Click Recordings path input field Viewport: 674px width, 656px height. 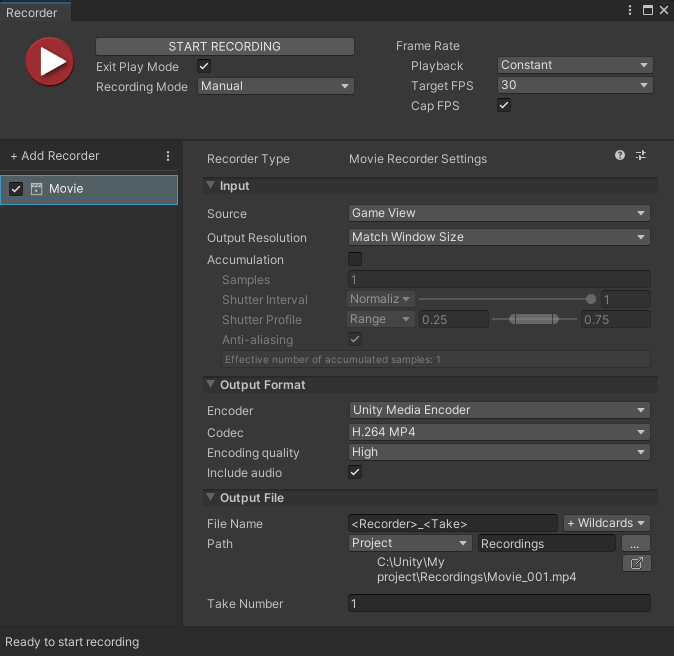[x=547, y=543]
